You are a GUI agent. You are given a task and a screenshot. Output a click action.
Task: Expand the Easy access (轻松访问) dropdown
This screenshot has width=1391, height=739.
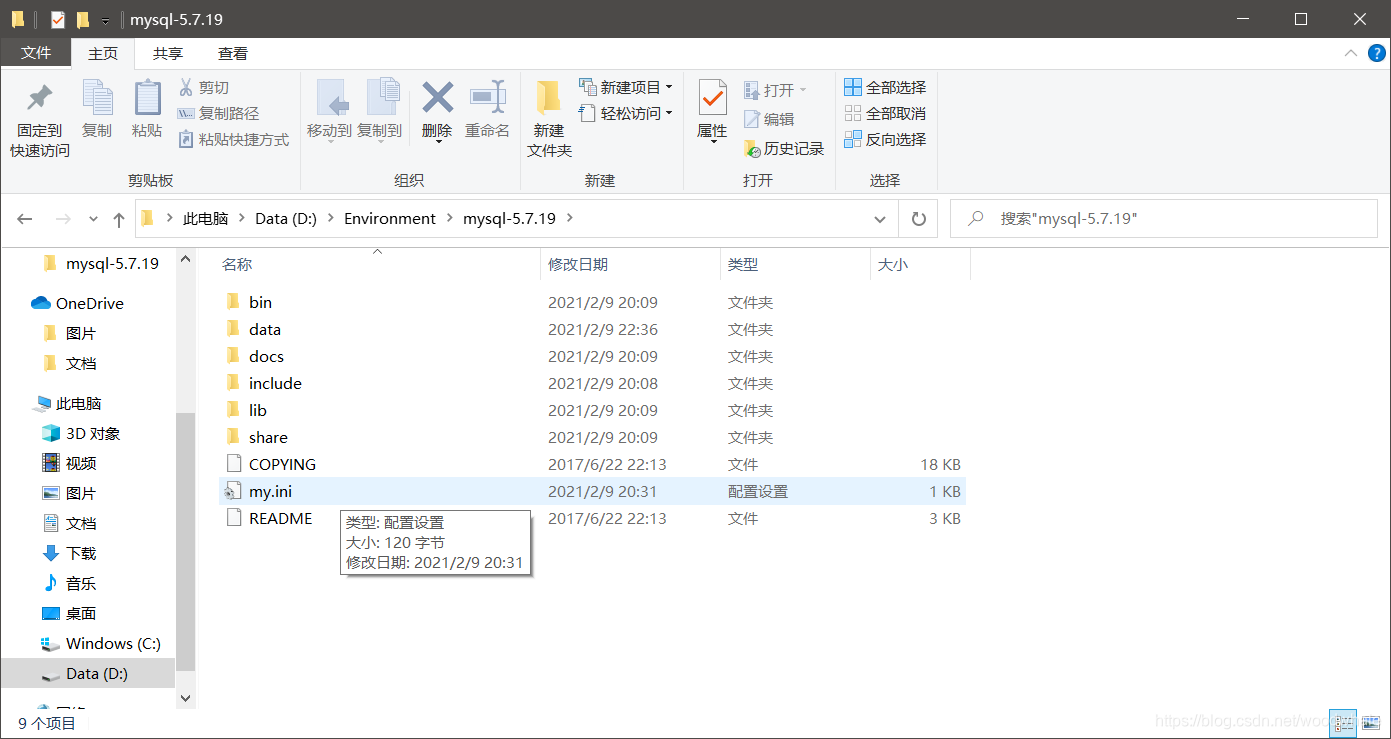tap(626, 114)
